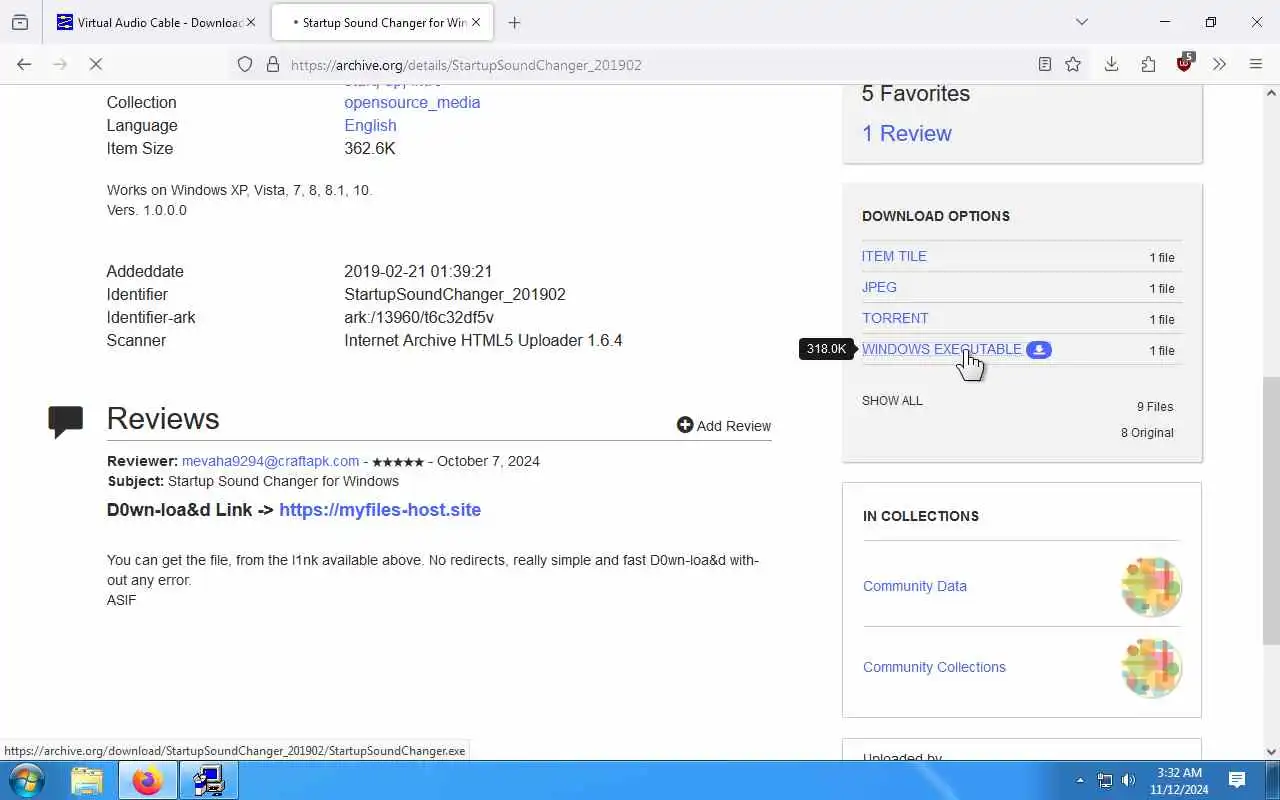Close the Startup Sound Changer tab
The height and width of the screenshot is (800, 1280).
pos(476,22)
